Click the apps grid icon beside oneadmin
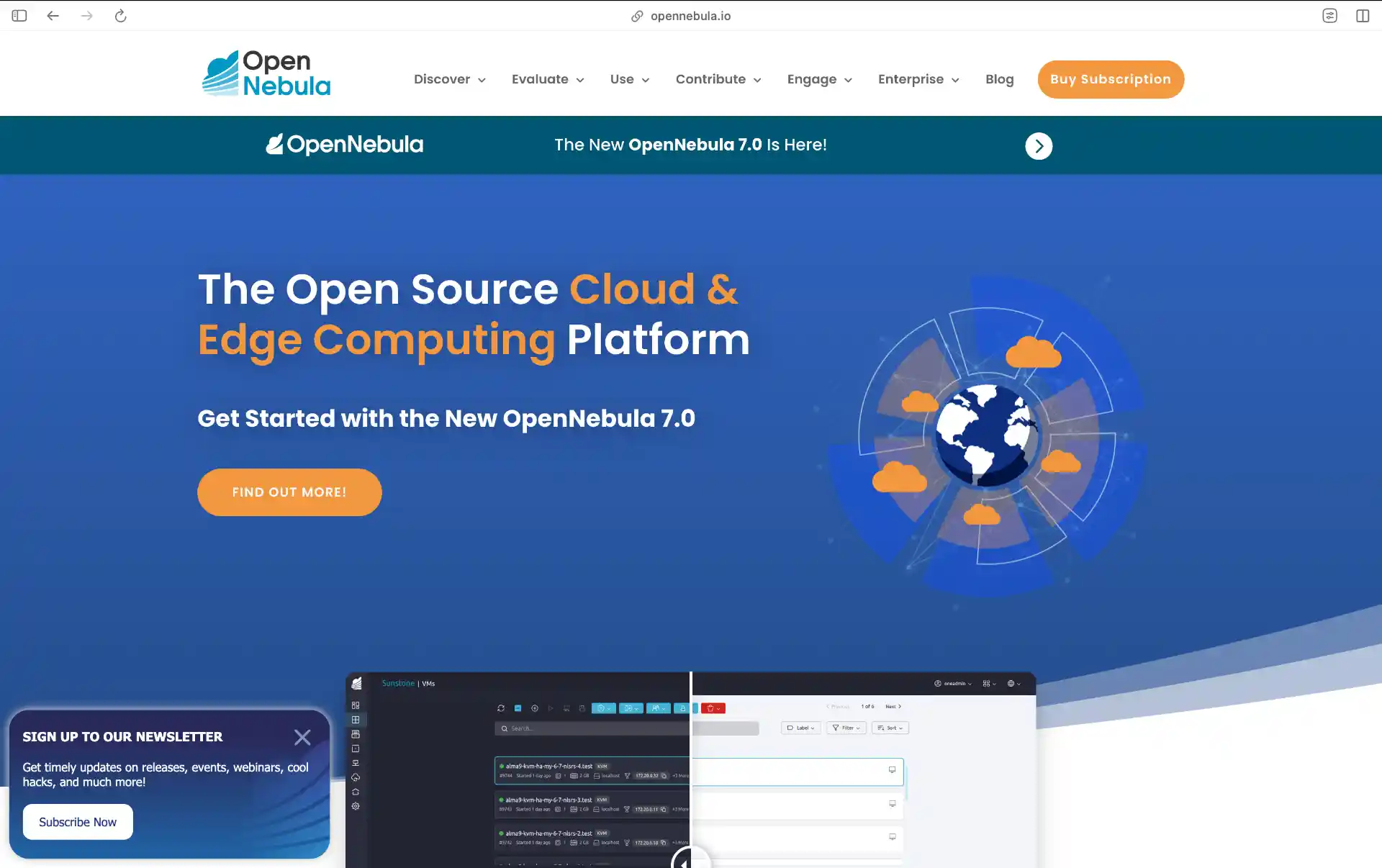The height and width of the screenshot is (868, 1382). click(x=987, y=684)
